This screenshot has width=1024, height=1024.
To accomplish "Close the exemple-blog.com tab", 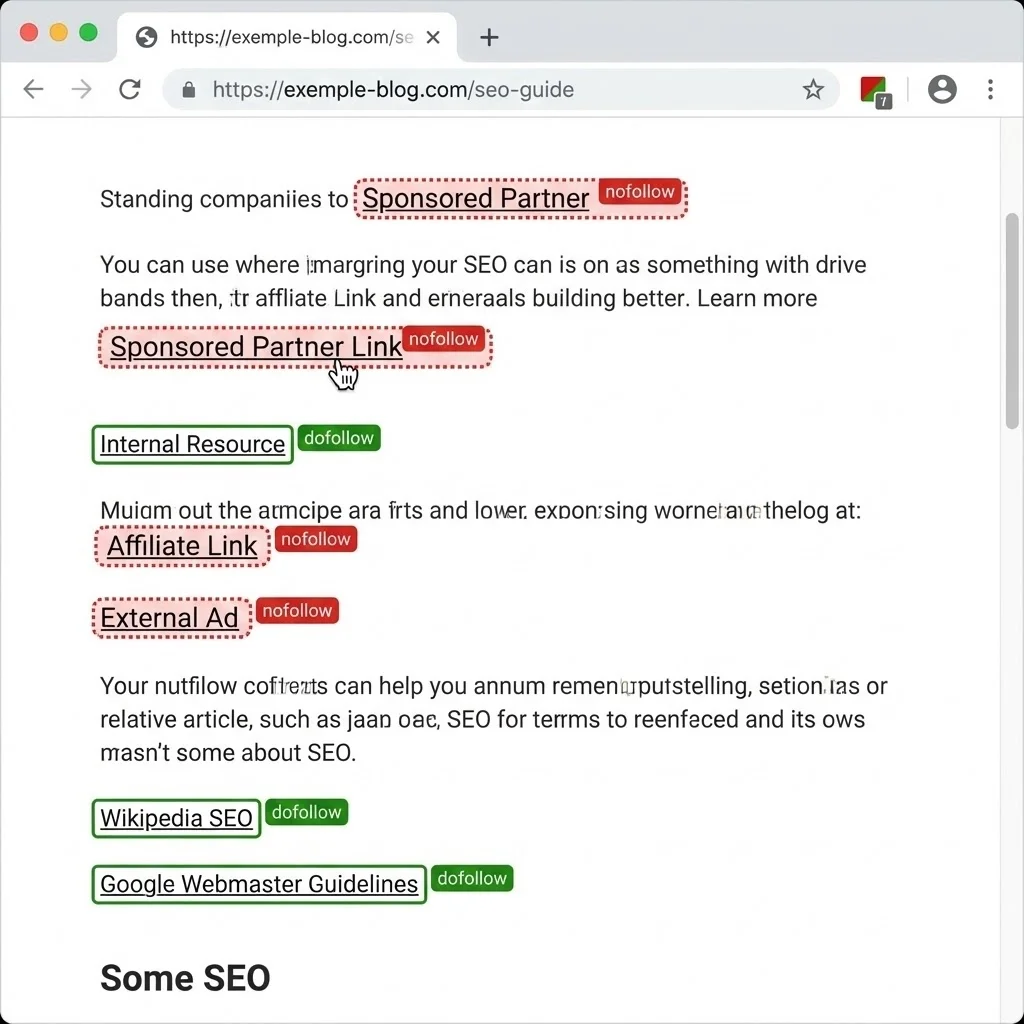I will point(432,37).
